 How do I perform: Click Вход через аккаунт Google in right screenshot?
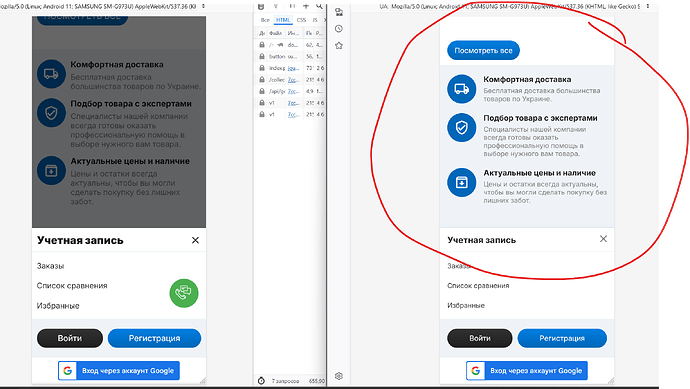[527, 371]
